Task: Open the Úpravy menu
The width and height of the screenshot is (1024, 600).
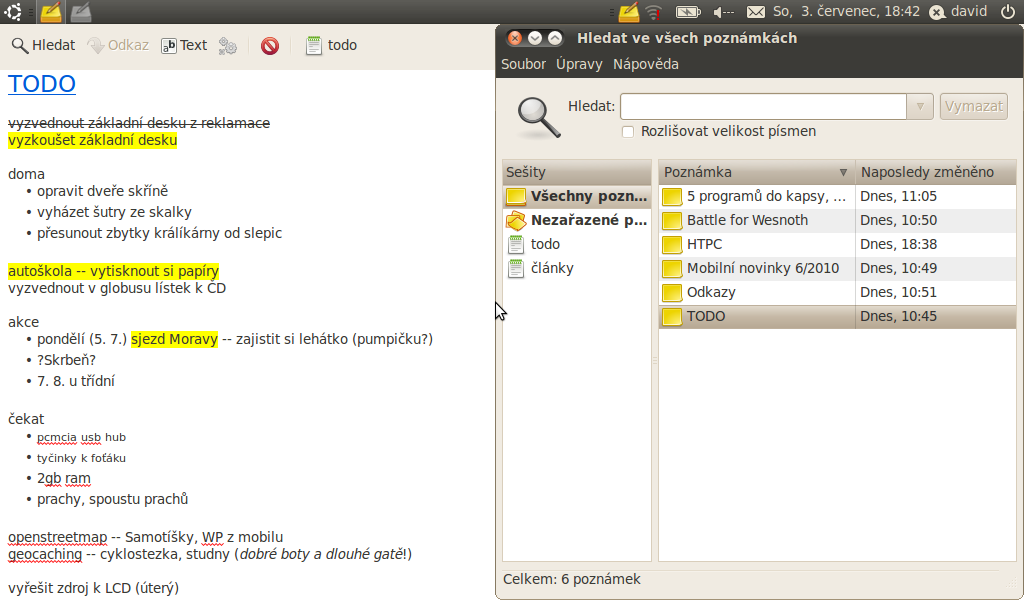Action: point(579,64)
